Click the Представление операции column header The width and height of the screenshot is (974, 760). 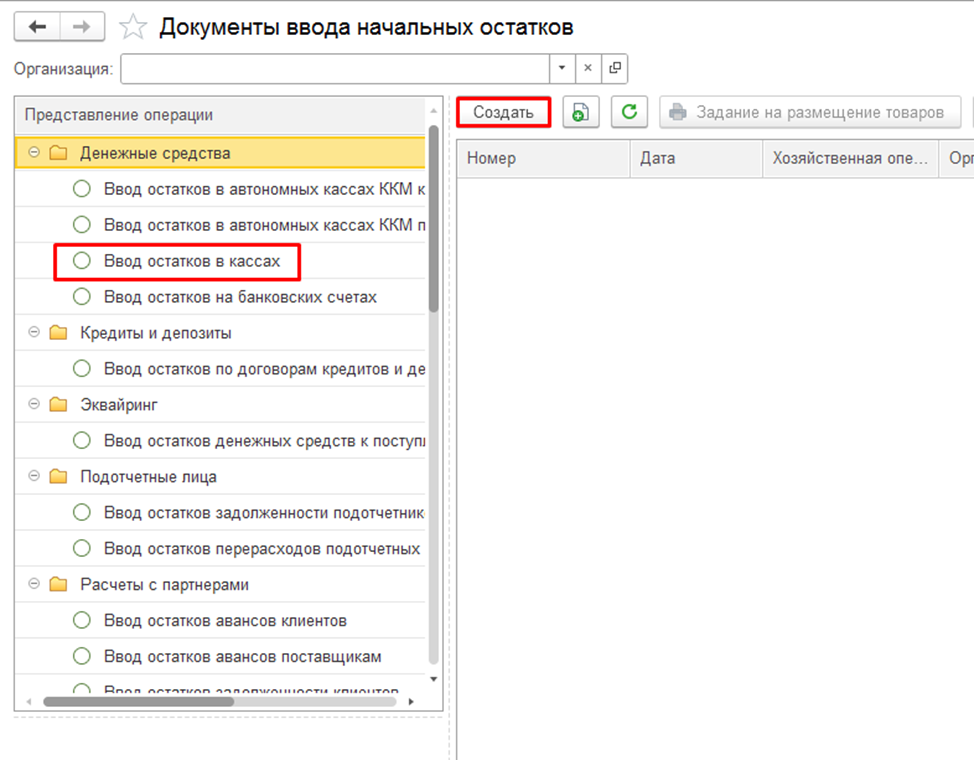pos(221,115)
